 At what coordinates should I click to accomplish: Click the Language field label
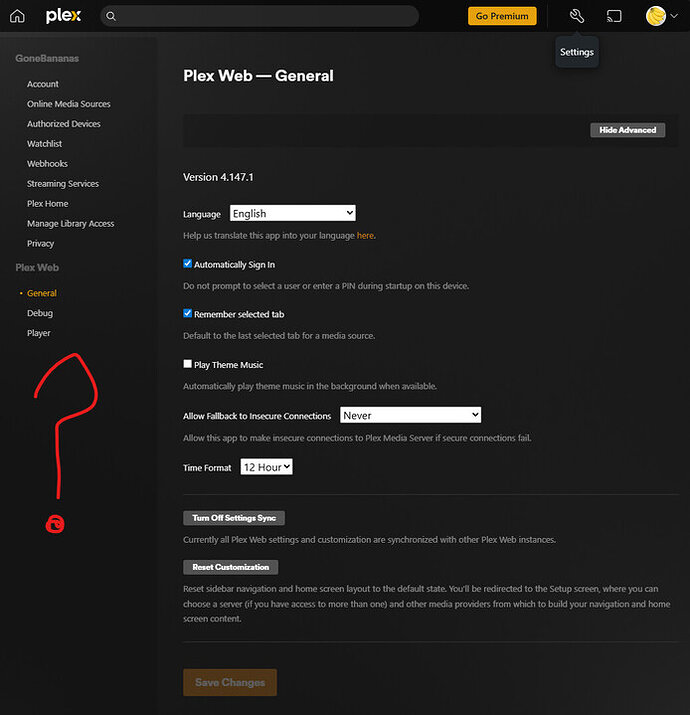coord(202,214)
